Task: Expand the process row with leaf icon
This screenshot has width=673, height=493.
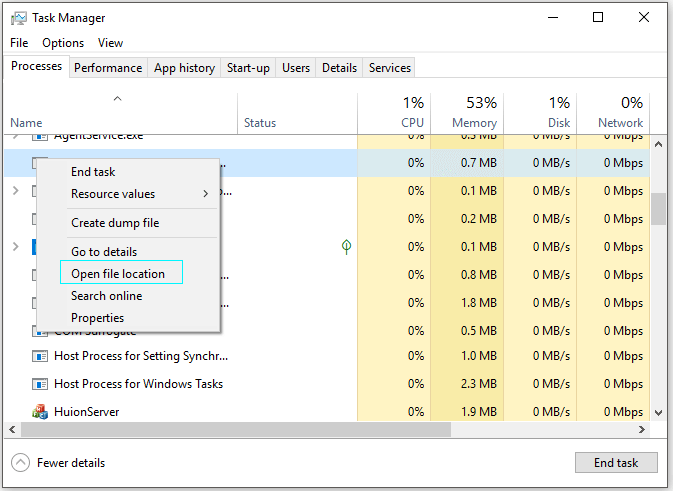Action: pyautogui.click(x=15, y=247)
